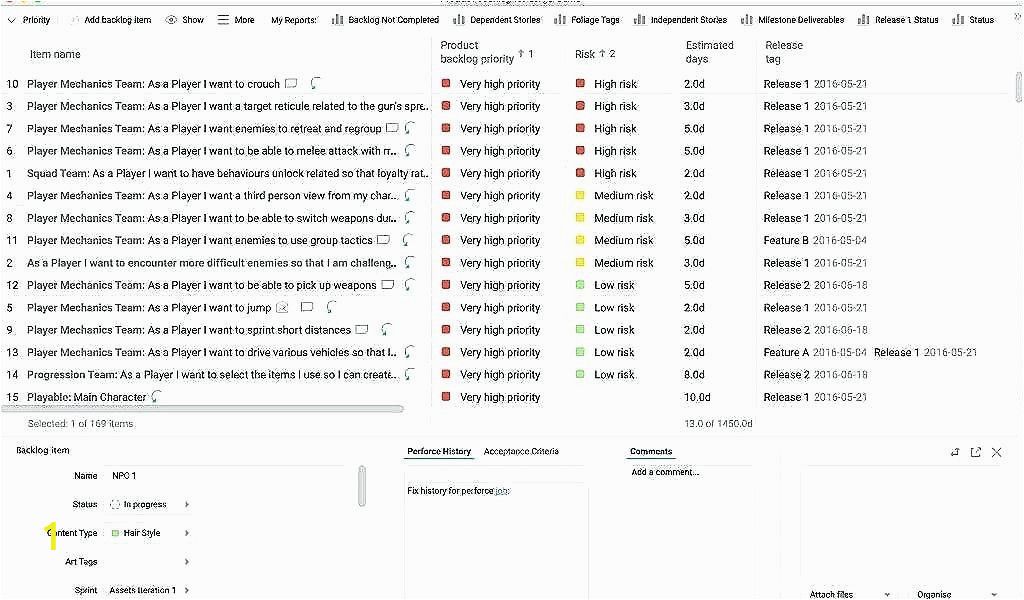This screenshot has height=600, width=1024.
Task: Click comment icon on retreat and regroup row
Action: tap(392, 128)
